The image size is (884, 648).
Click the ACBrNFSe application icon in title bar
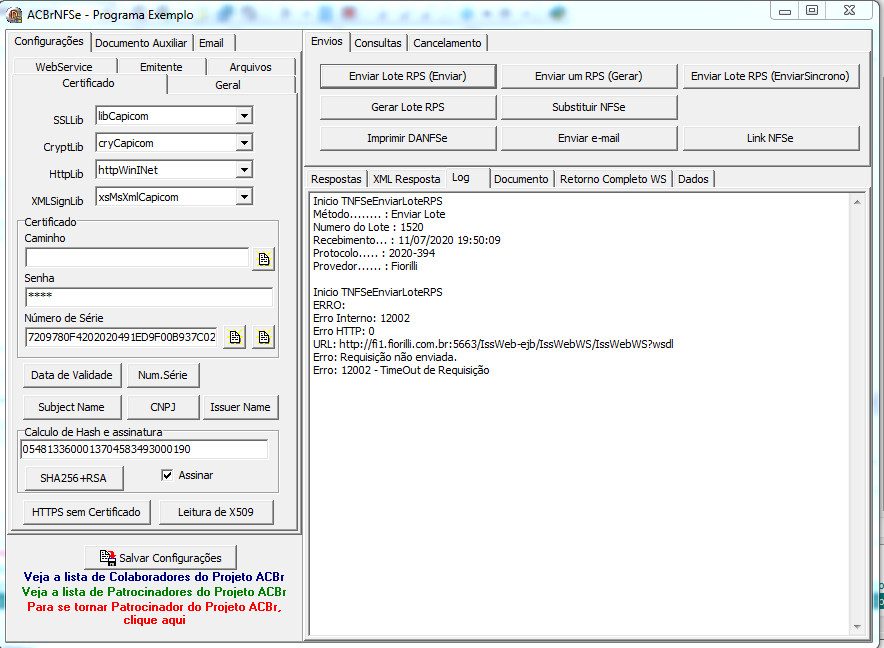[14, 15]
